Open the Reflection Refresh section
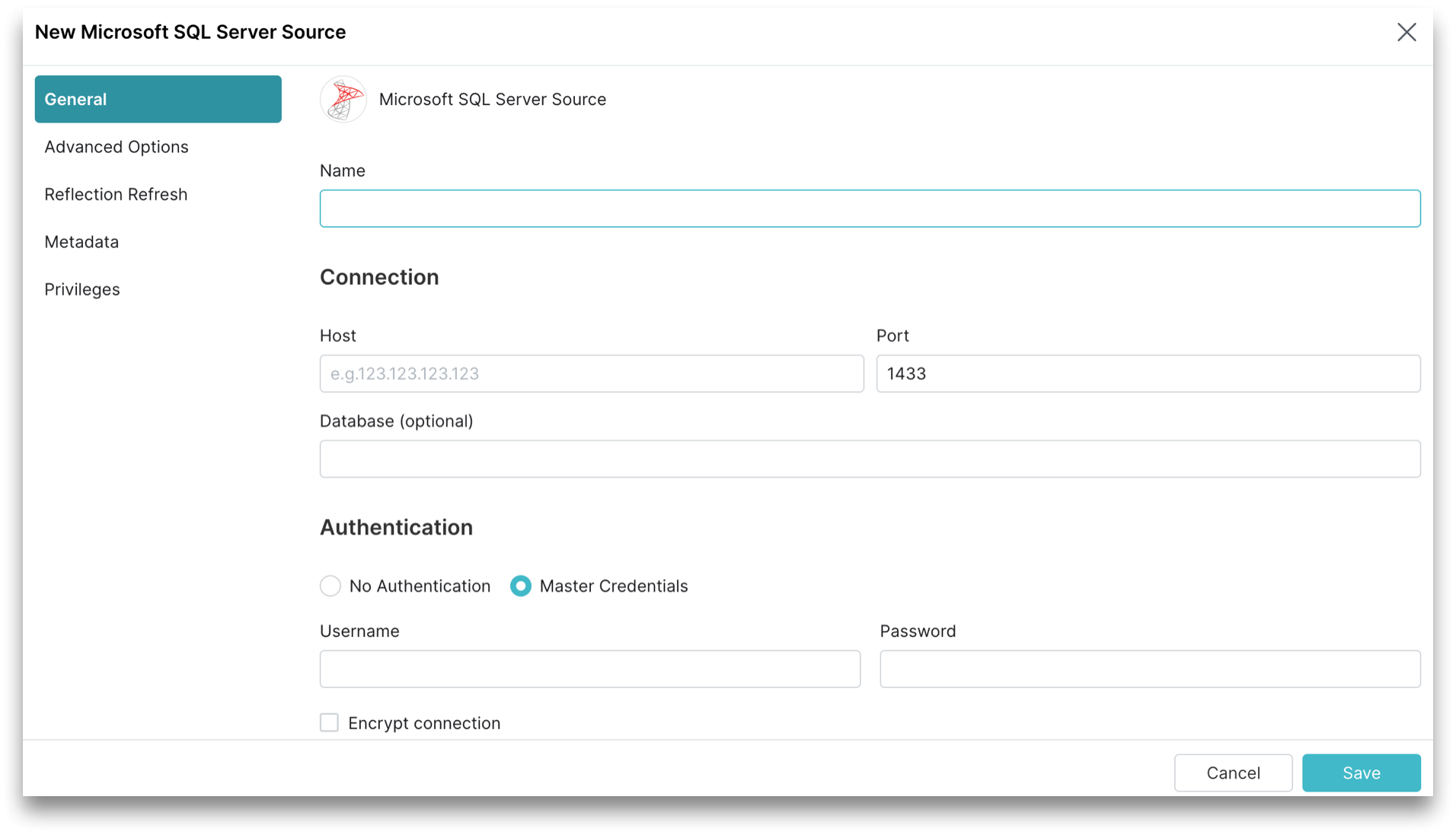 [x=116, y=194]
